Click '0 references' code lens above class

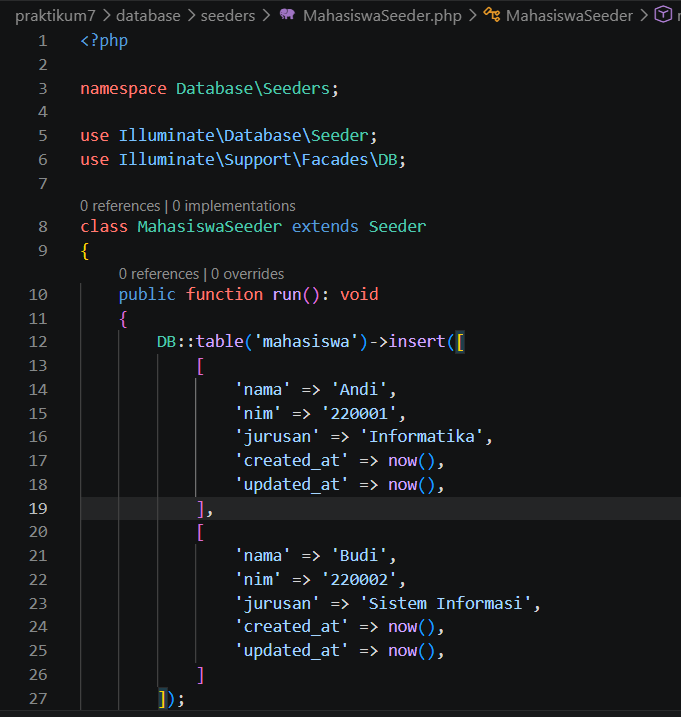120,206
